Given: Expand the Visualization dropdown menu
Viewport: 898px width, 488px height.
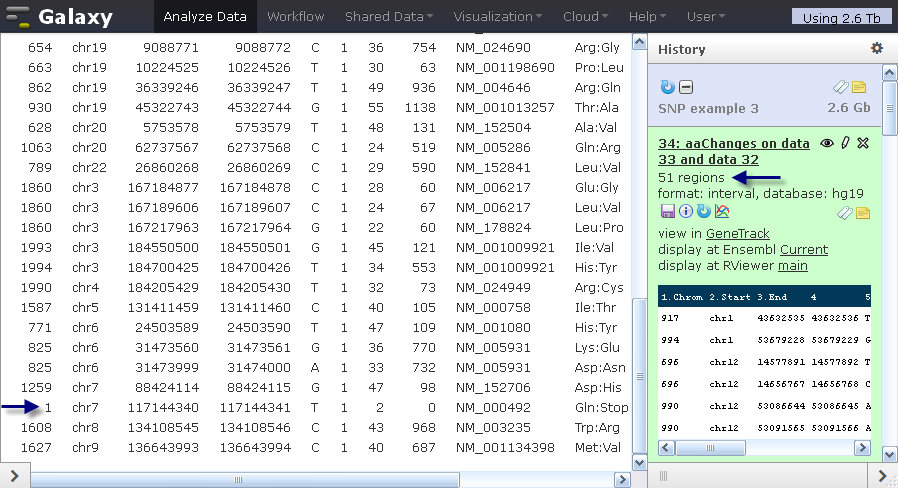Looking at the screenshot, I should point(497,17).
